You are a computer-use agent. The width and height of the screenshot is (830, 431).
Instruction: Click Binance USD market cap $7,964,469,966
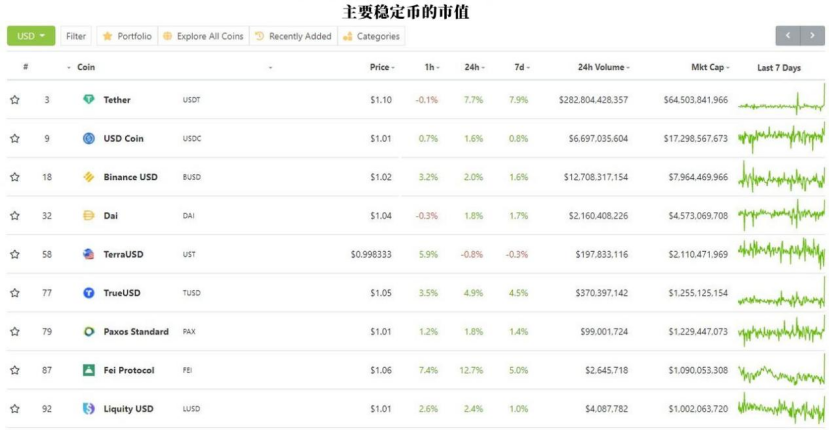698,177
